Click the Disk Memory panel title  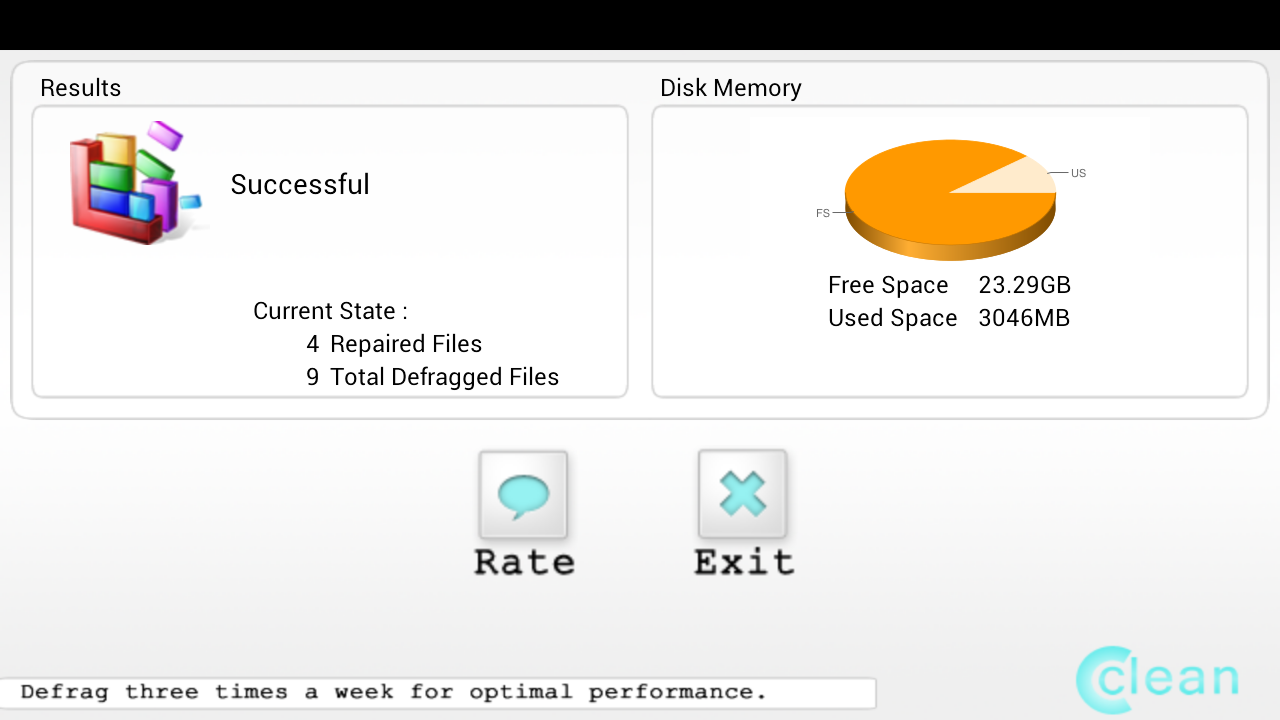coord(731,88)
